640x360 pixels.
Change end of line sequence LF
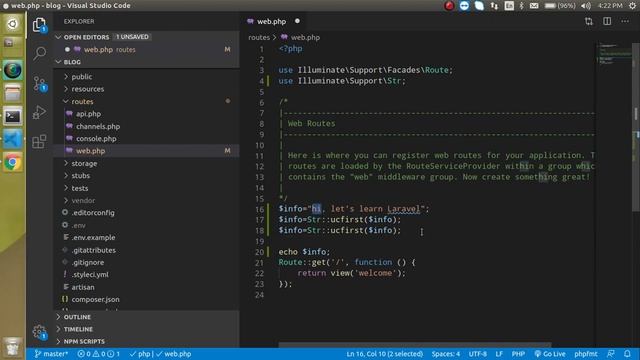[x=499, y=354]
